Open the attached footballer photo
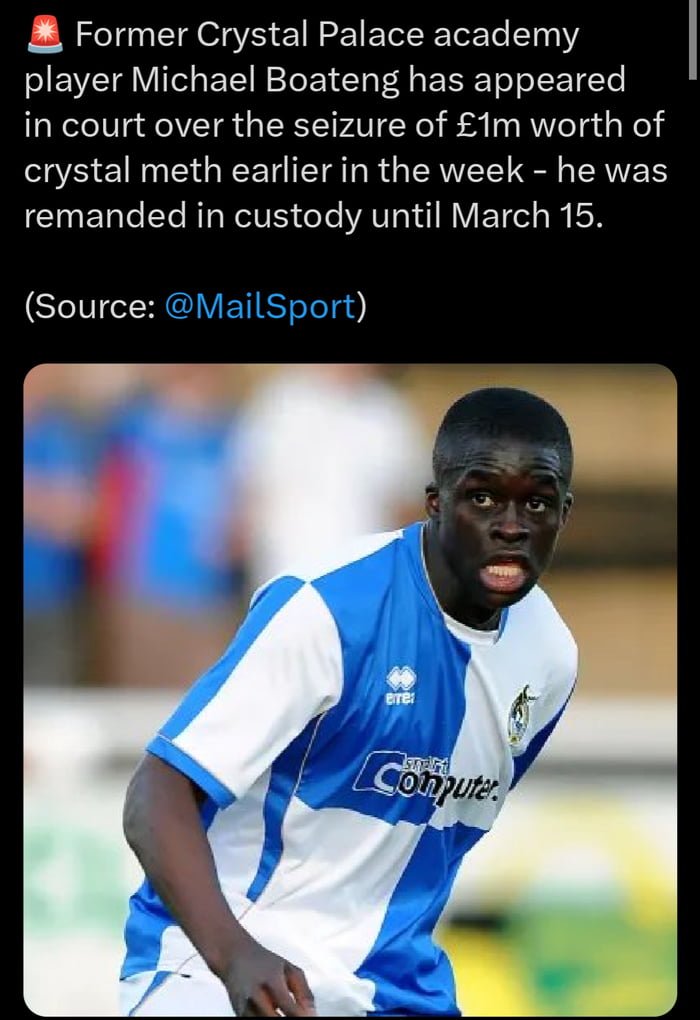Image resolution: width=700 pixels, height=1020 pixels. click(x=350, y=690)
